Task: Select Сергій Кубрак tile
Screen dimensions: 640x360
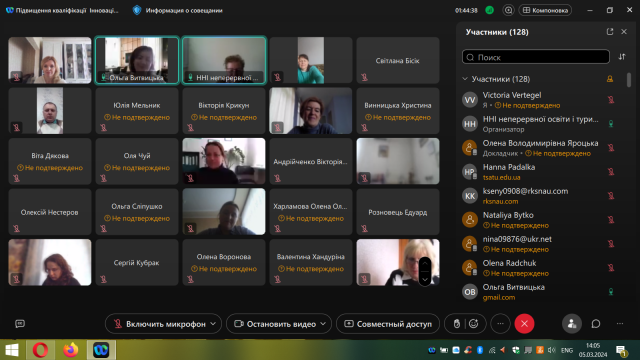Action: click(x=137, y=262)
